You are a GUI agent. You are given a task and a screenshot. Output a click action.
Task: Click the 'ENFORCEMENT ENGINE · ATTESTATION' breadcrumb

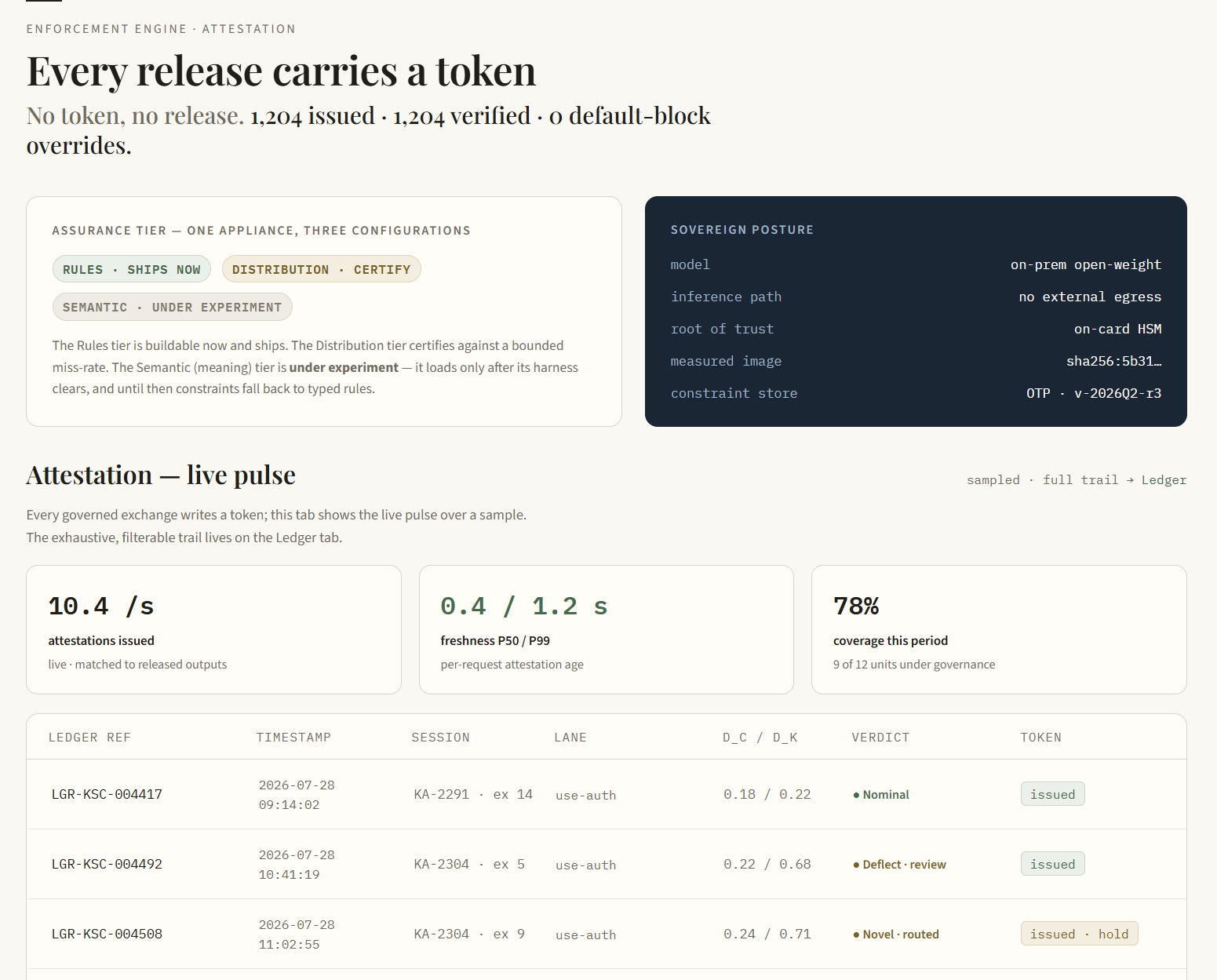pos(161,29)
